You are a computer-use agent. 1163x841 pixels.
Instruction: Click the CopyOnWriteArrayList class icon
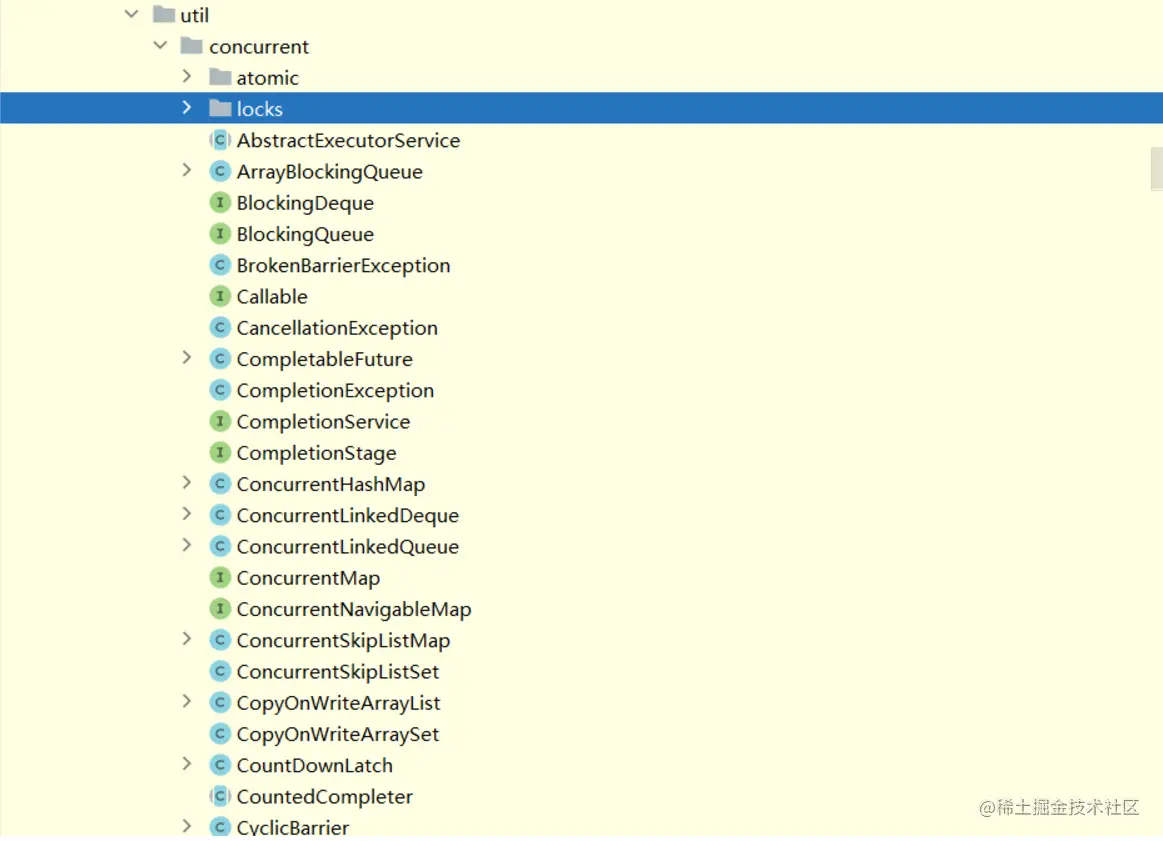220,702
